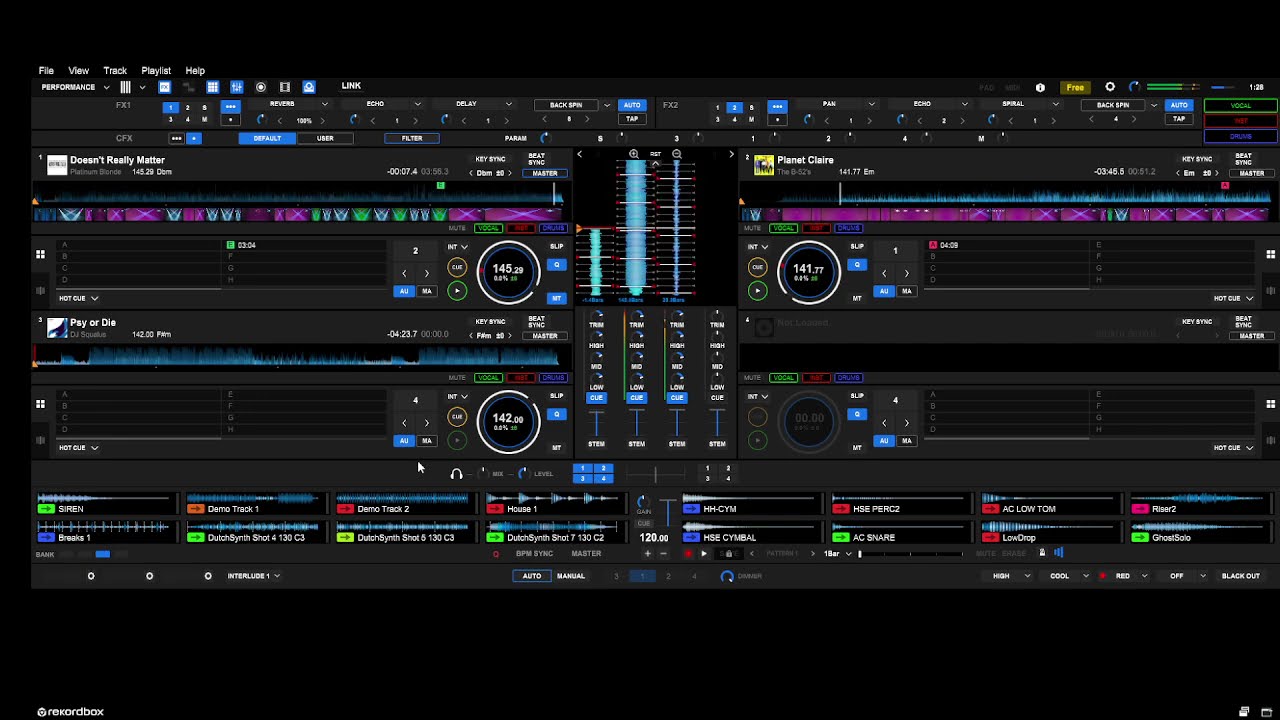1280x720 pixels.
Task: Open the View menu
Action: 78,71
